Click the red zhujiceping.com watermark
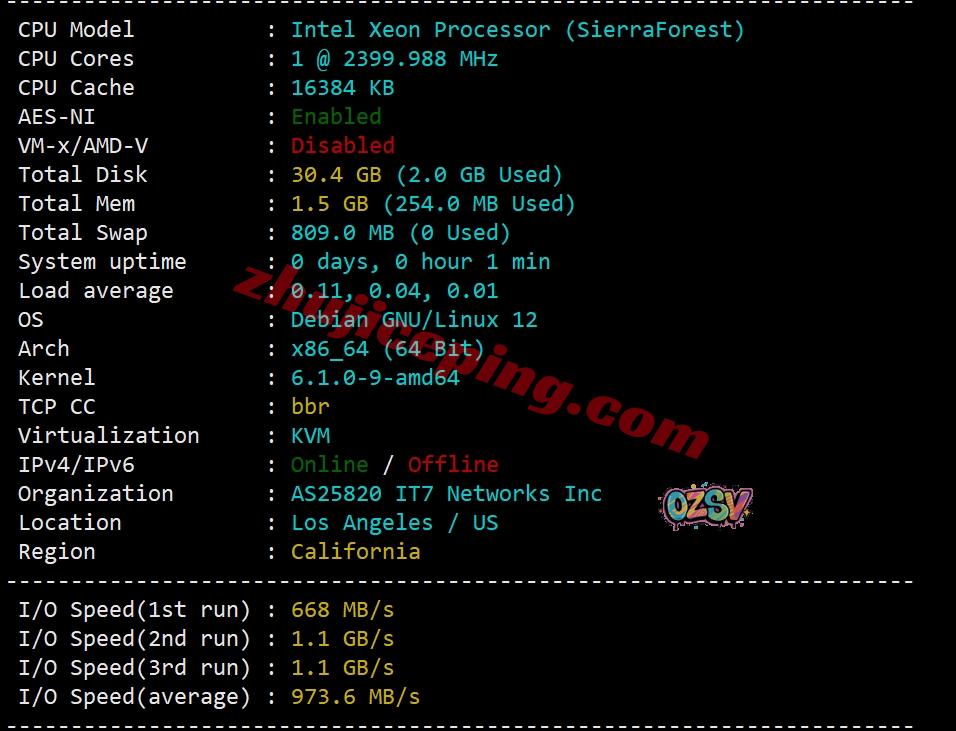The width and height of the screenshot is (956, 731). 471,362
